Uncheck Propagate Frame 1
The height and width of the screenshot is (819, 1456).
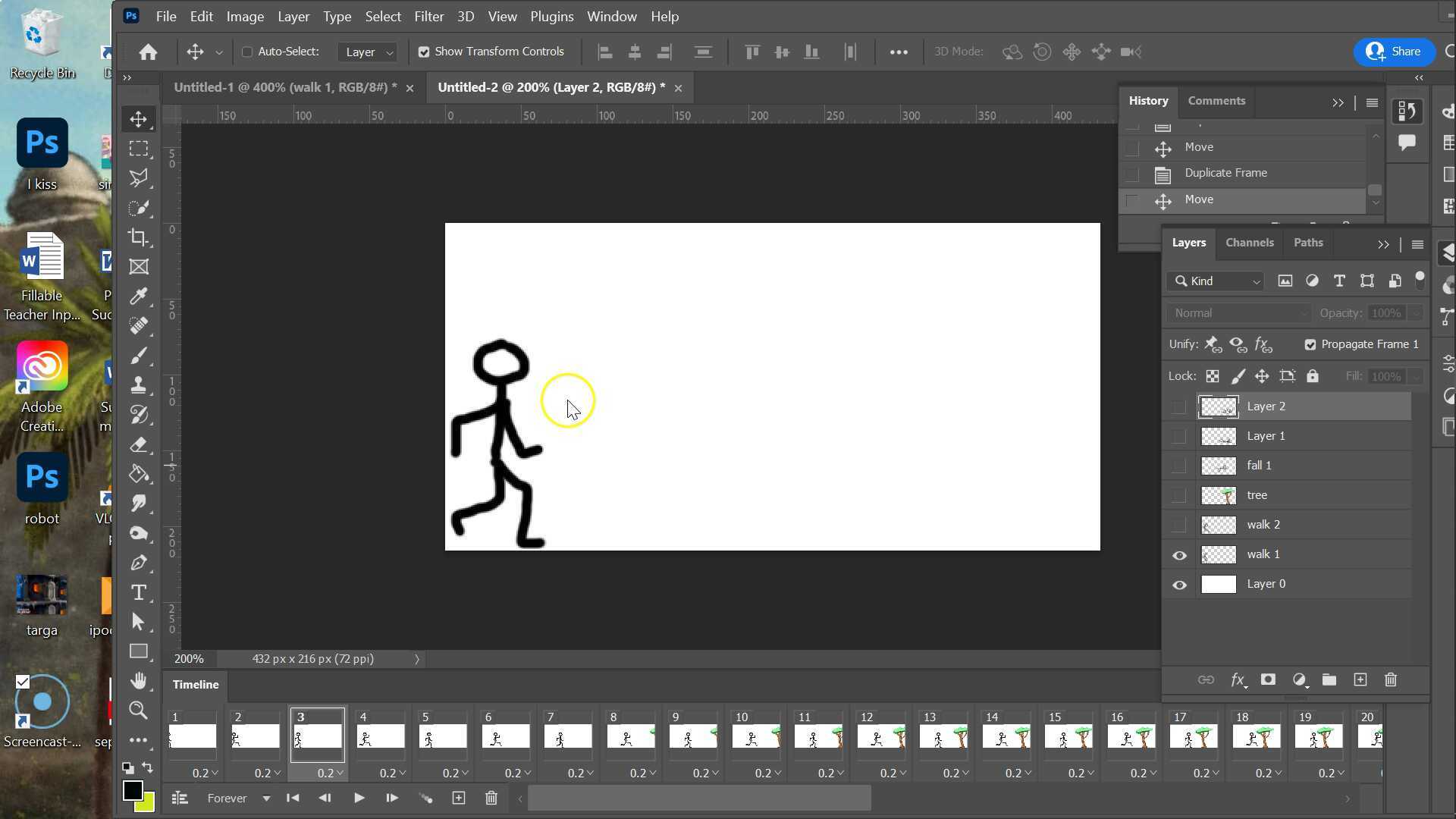[x=1310, y=344]
